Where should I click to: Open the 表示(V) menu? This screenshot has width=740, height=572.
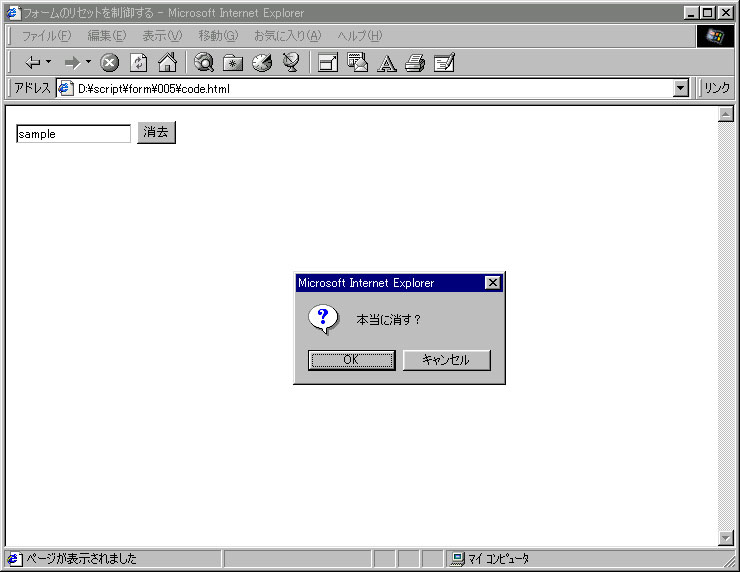(x=162, y=36)
